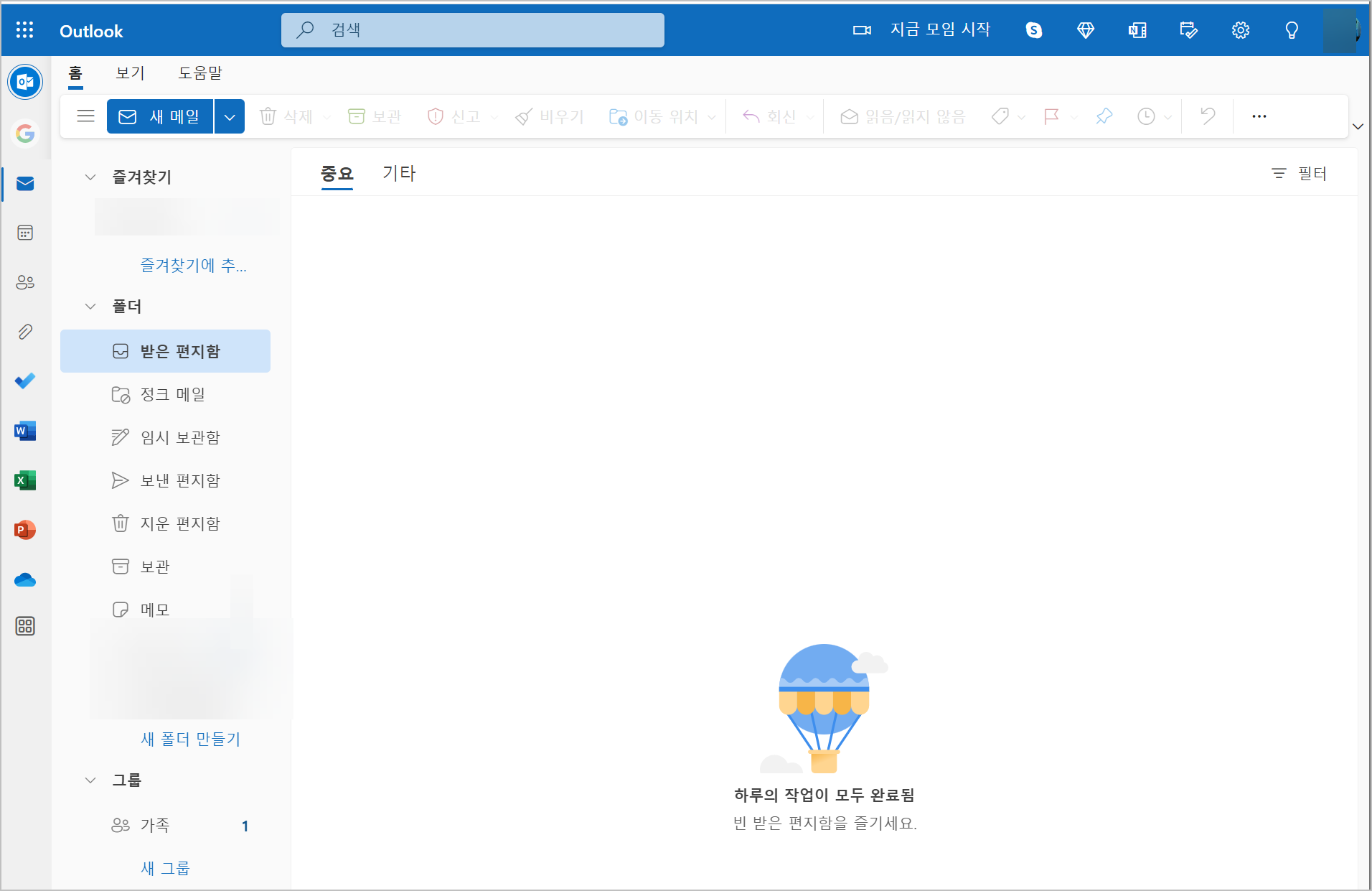Open Calendar from left sidebar
Image resolution: width=1372 pixels, height=891 pixels.
[x=25, y=233]
